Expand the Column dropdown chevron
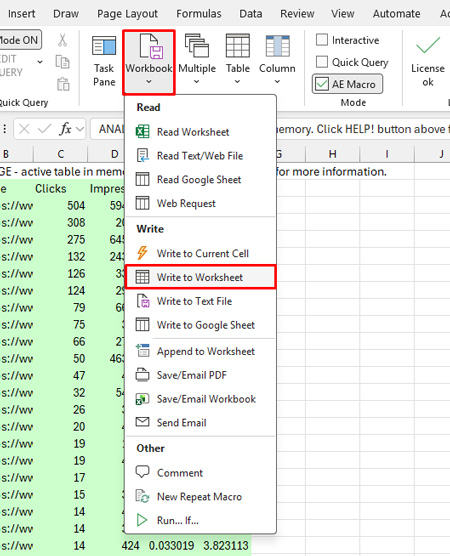The width and height of the screenshot is (450, 556). [277, 82]
